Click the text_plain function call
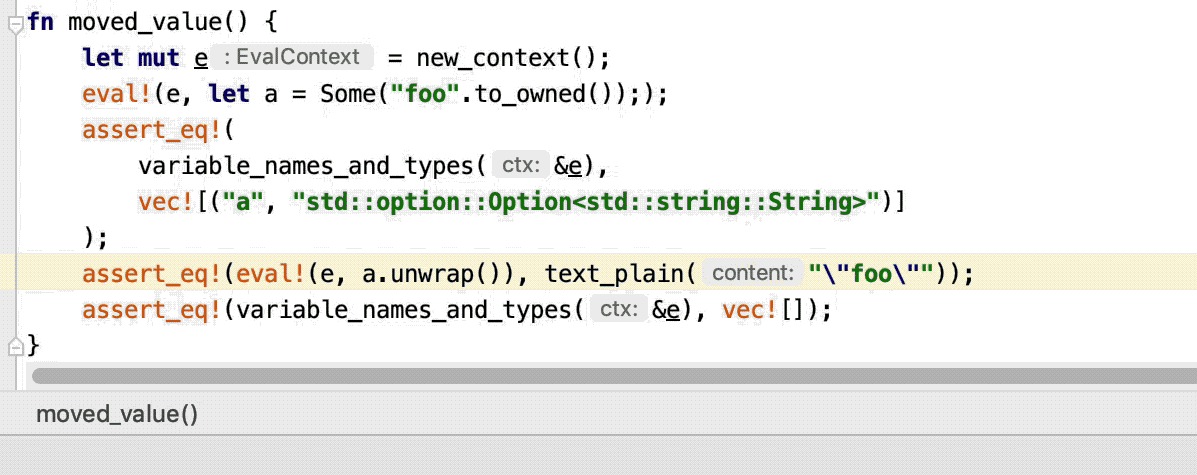 [x=614, y=274]
